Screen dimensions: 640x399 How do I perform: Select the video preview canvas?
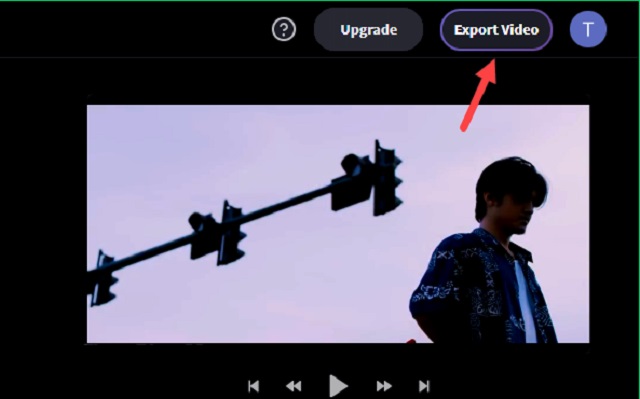click(338, 224)
